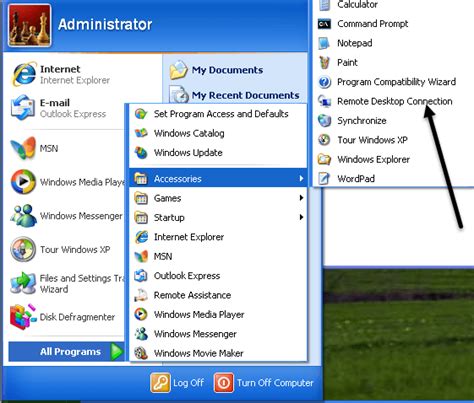Screen dimensions: 474x403
Task: Open My Recent Documents
Action: tap(235, 95)
